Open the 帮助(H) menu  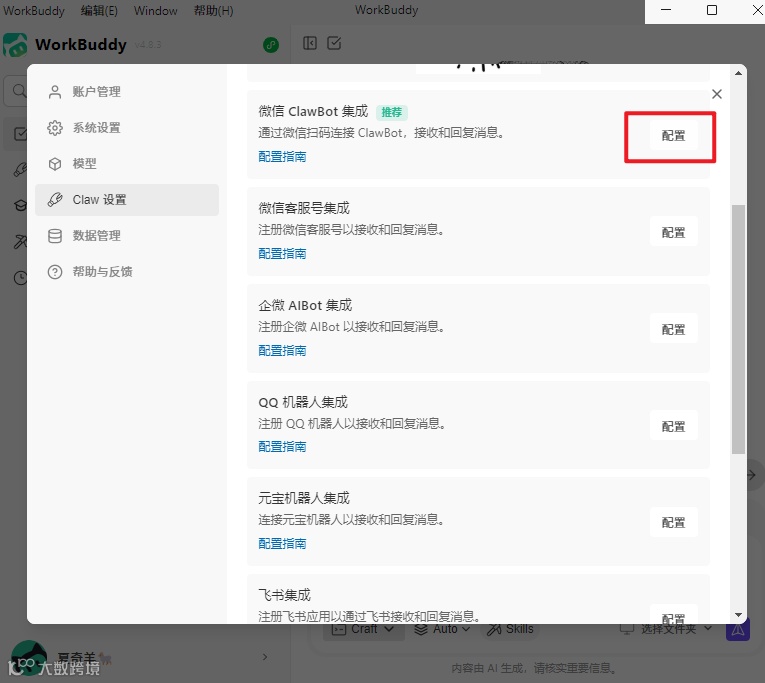click(213, 11)
